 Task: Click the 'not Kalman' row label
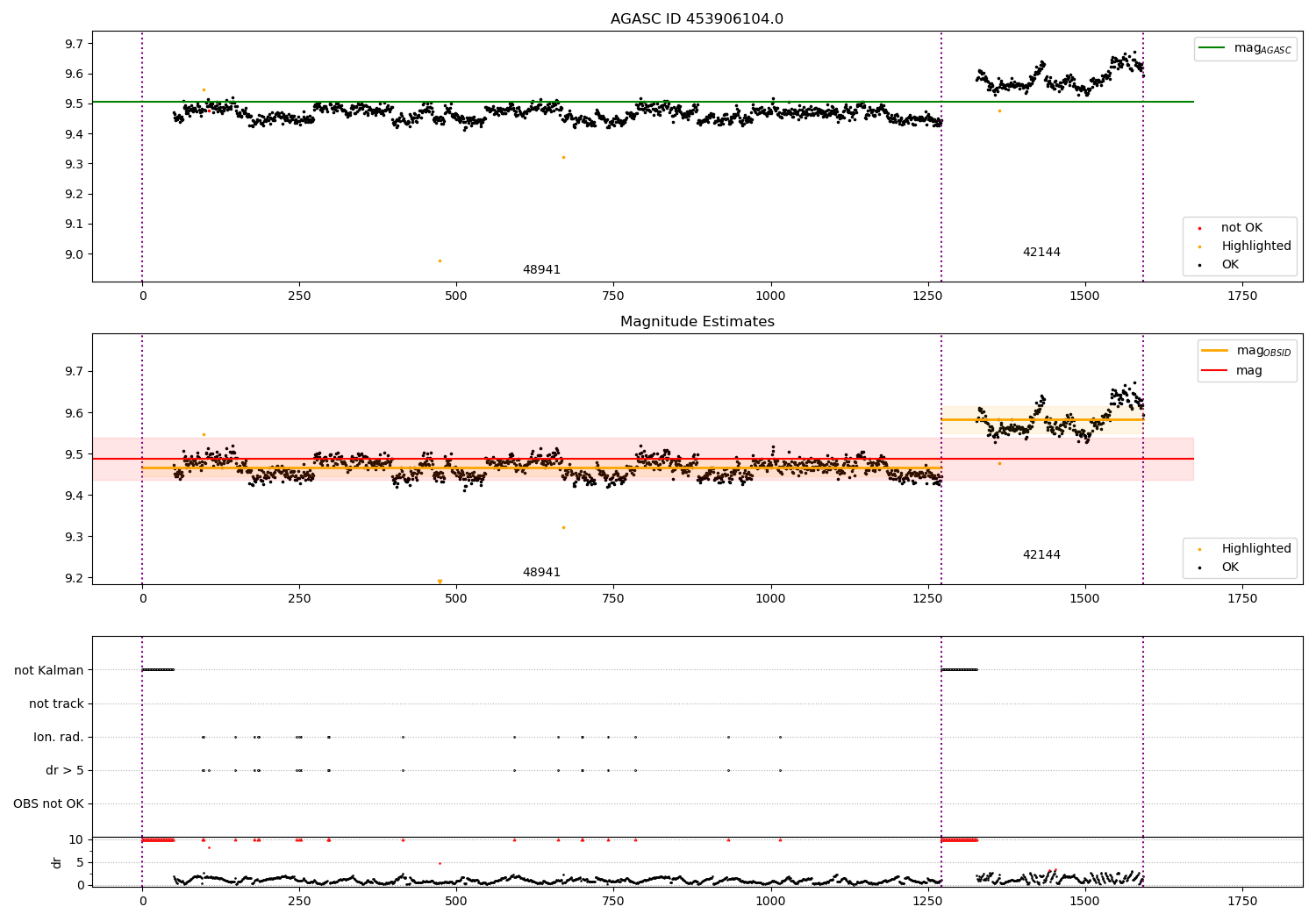tap(49, 670)
